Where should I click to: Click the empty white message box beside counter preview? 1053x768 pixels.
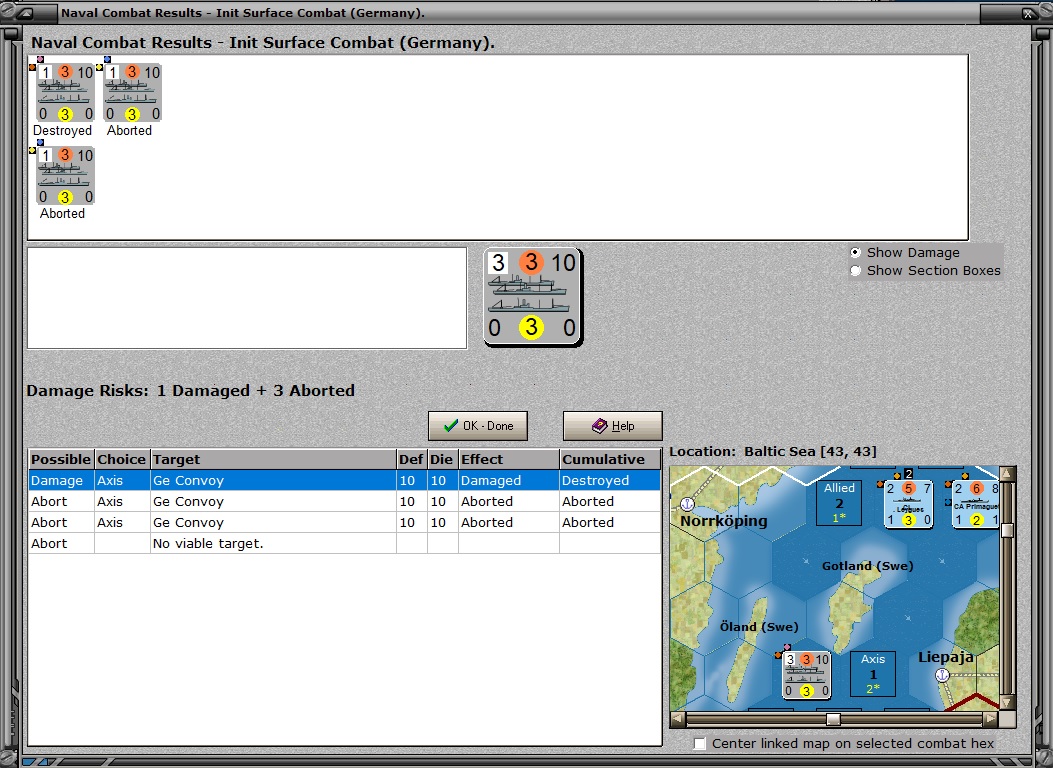(x=247, y=298)
